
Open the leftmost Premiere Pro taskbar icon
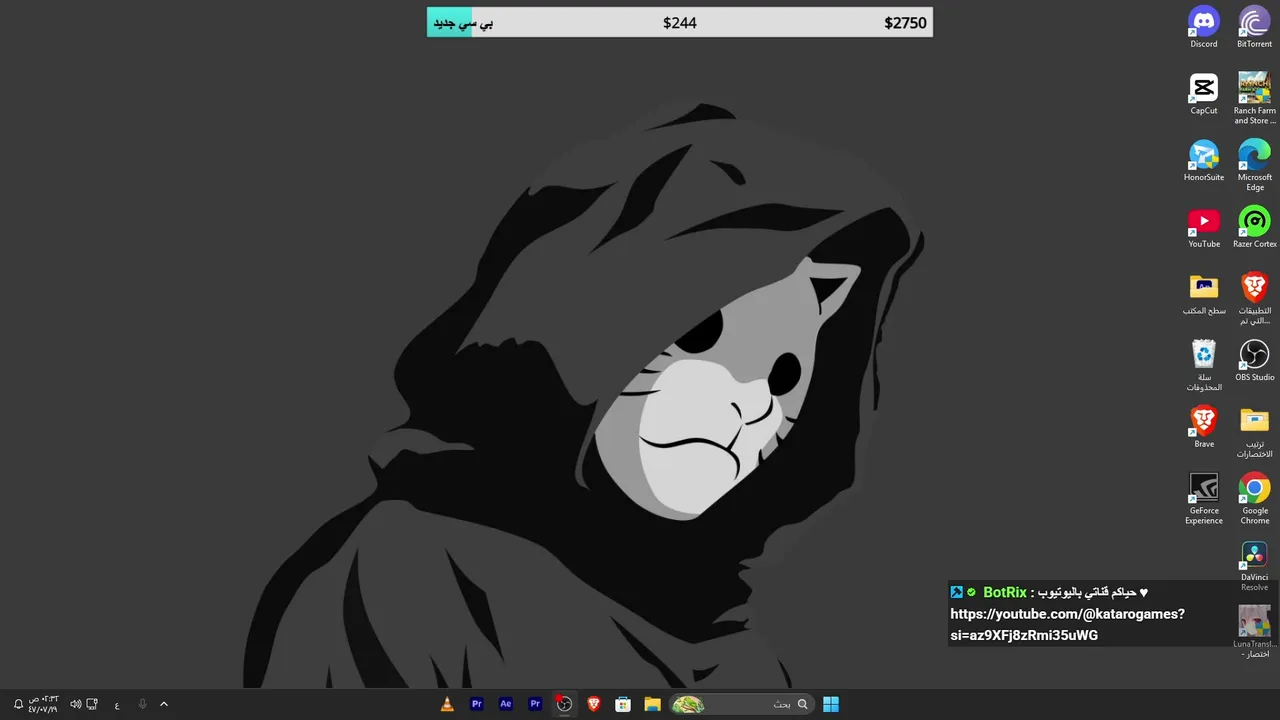pyautogui.click(x=477, y=704)
